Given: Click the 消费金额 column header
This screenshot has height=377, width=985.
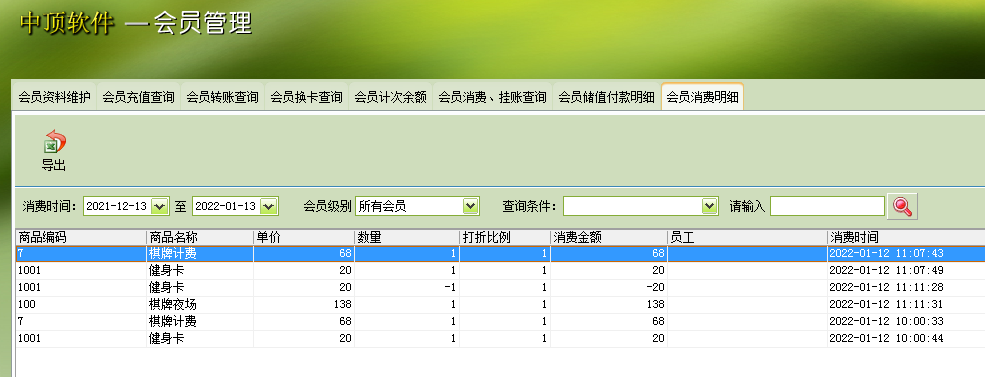Looking at the screenshot, I should tap(609, 238).
